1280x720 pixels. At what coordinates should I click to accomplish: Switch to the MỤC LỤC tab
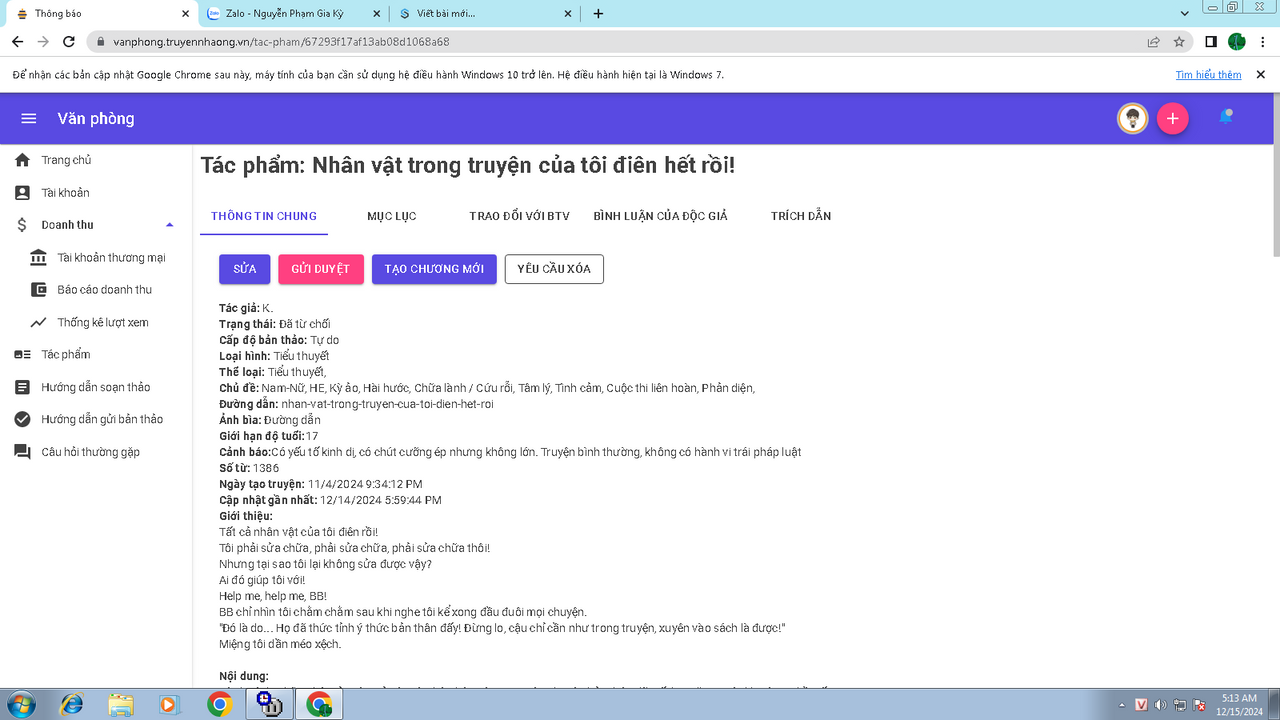click(x=391, y=216)
